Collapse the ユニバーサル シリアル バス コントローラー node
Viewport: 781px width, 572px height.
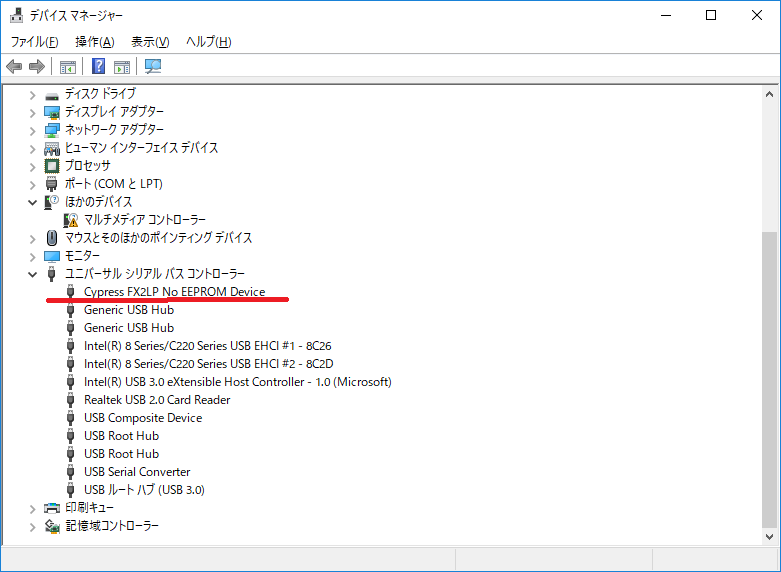point(32,274)
